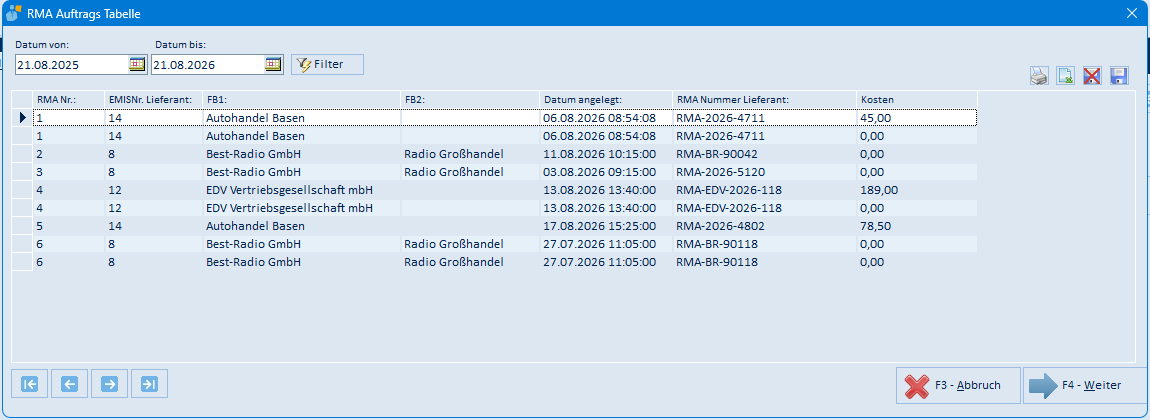Image resolution: width=1150 pixels, height=420 pixels.
Task: Apply the date Filter
Action: (327, 65)
